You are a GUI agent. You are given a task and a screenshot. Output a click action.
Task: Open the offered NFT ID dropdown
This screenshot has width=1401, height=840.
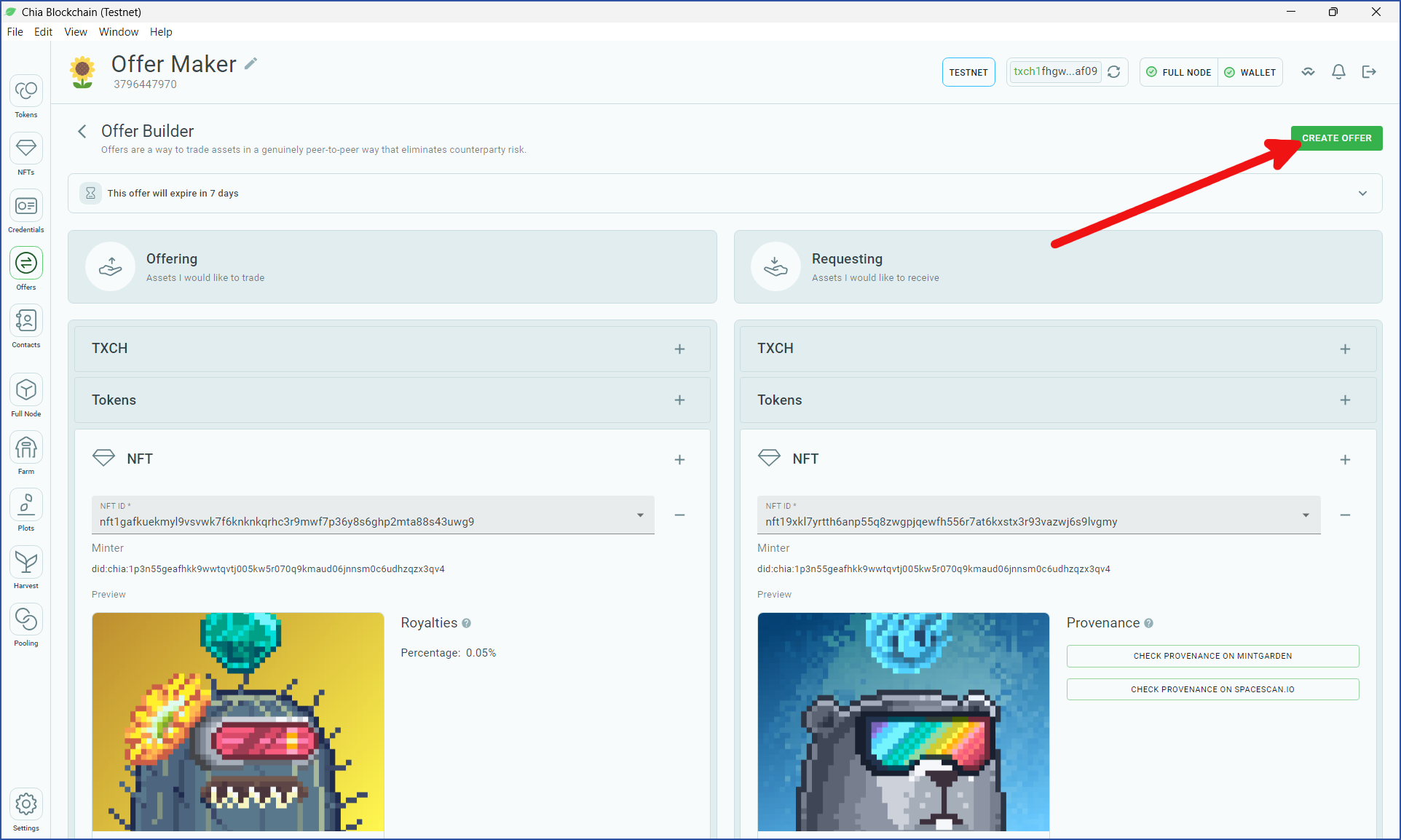640,515
